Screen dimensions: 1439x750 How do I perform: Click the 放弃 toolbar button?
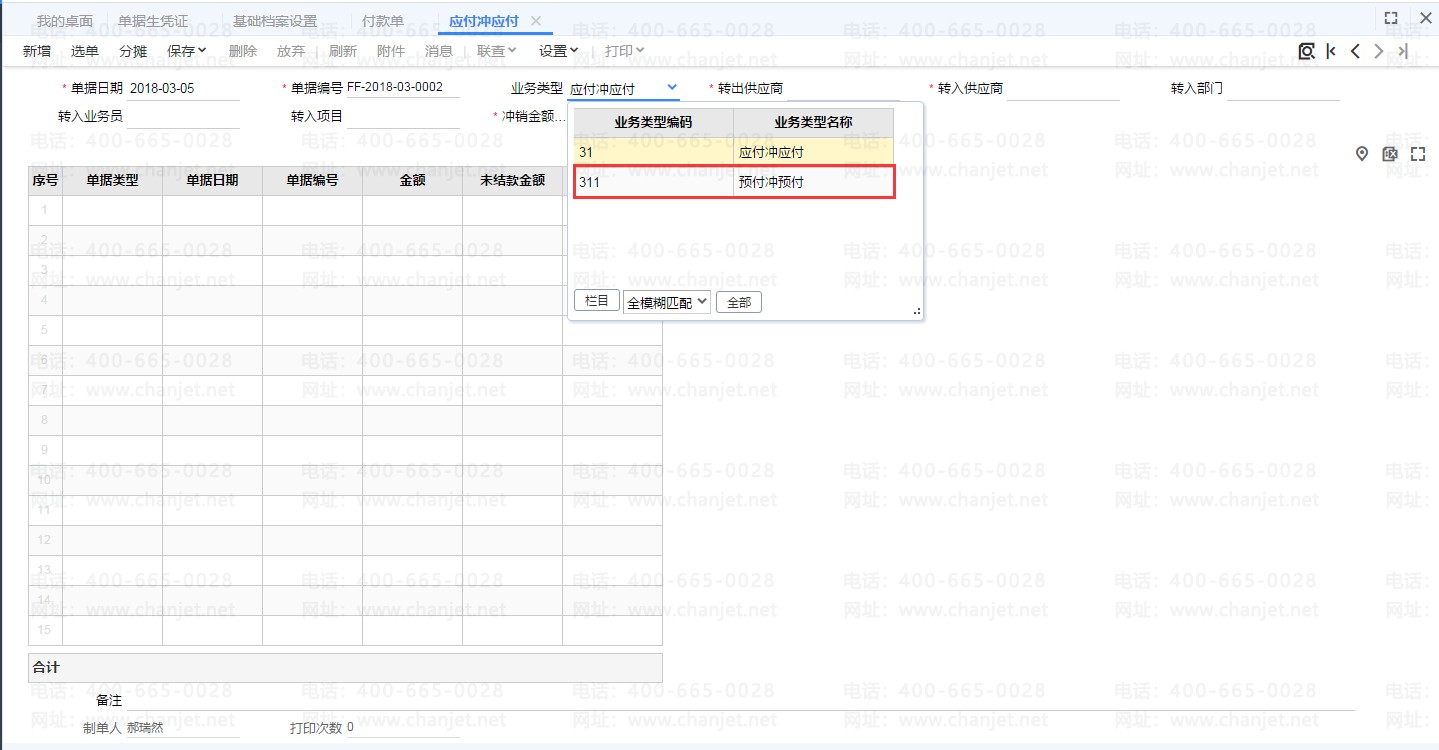291,51
